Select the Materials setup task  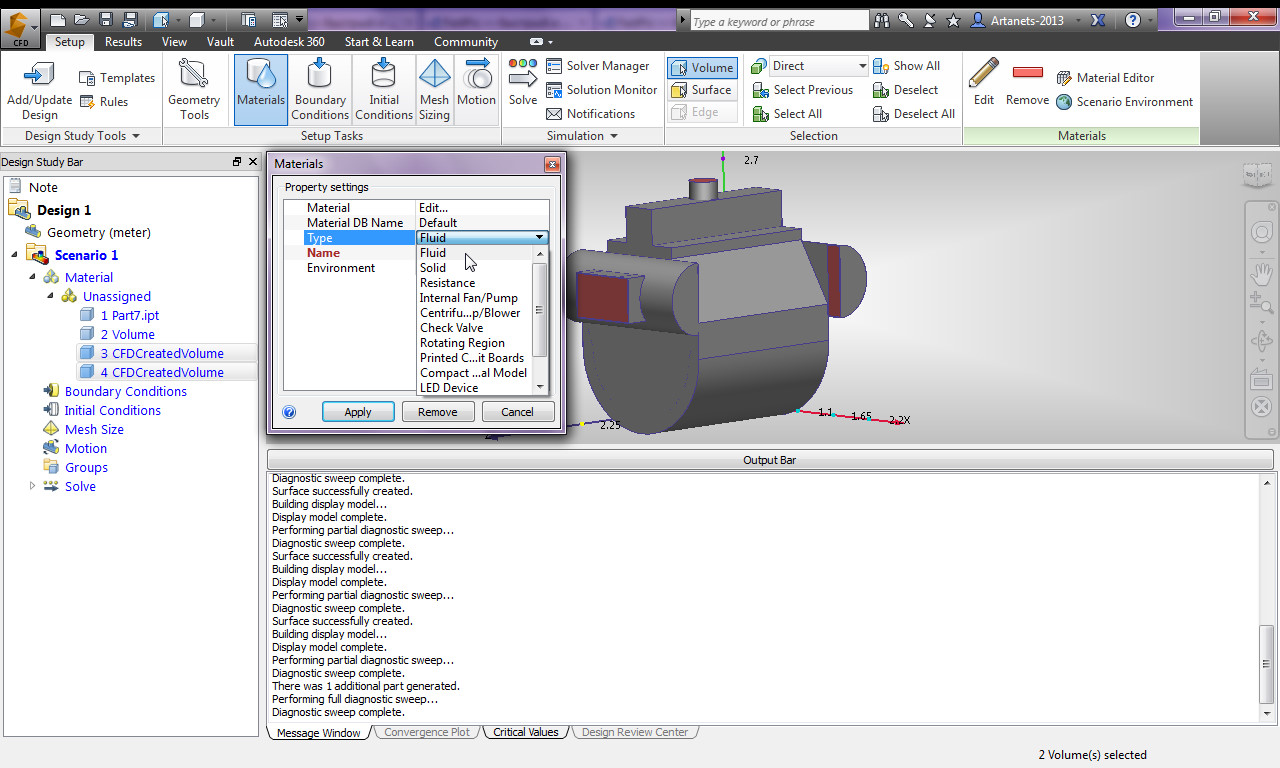[261, 90]
